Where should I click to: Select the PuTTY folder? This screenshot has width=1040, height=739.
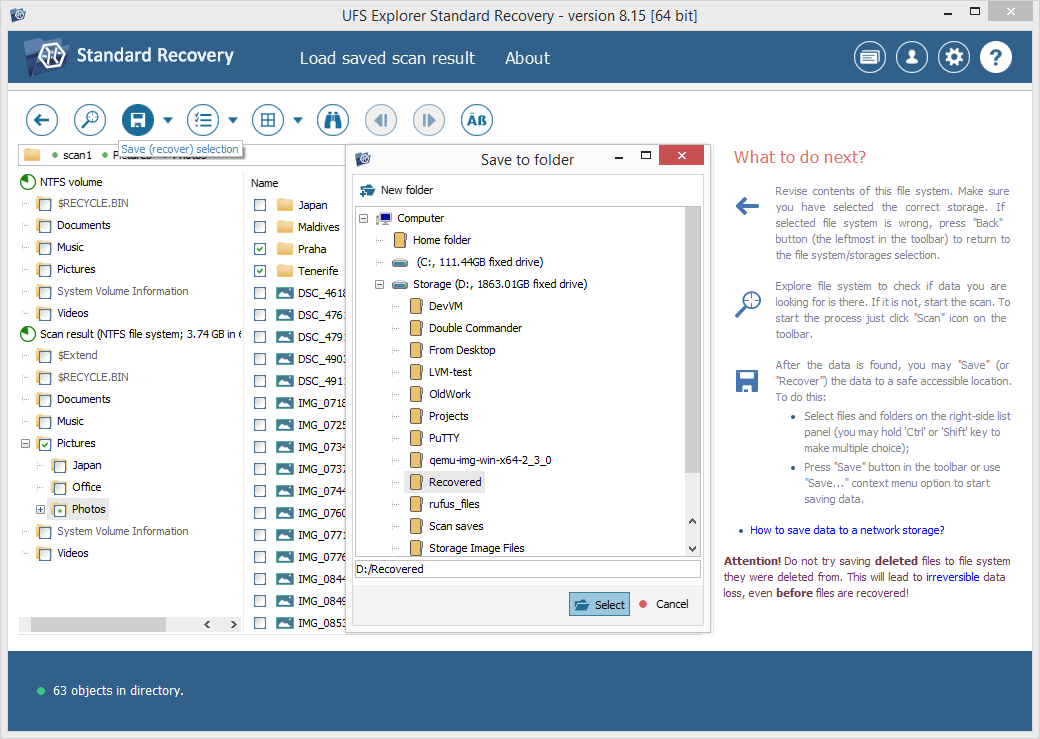click(x=444, y=438)
